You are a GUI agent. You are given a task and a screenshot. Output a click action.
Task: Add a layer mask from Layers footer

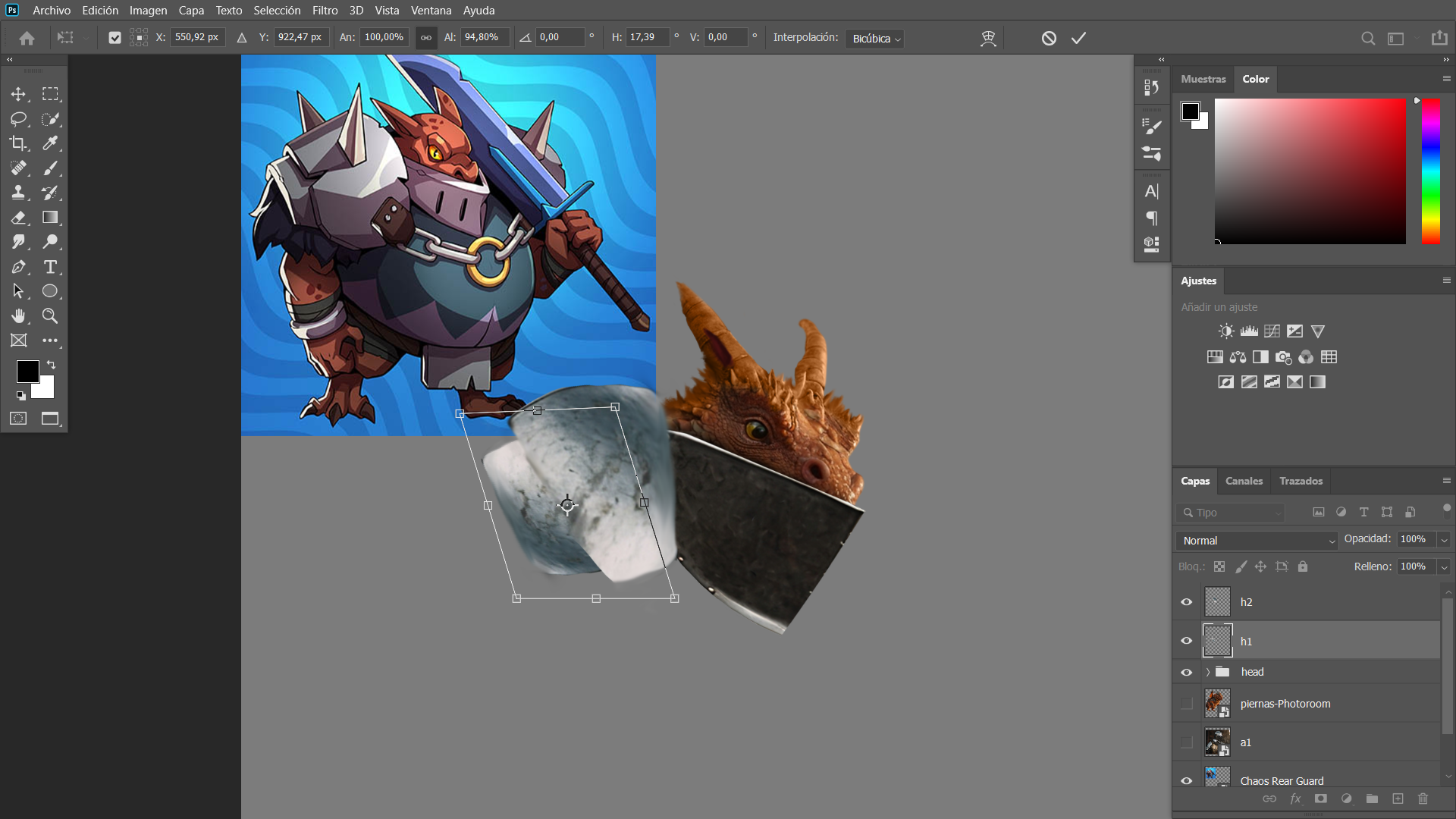(x=1320, y=799)
